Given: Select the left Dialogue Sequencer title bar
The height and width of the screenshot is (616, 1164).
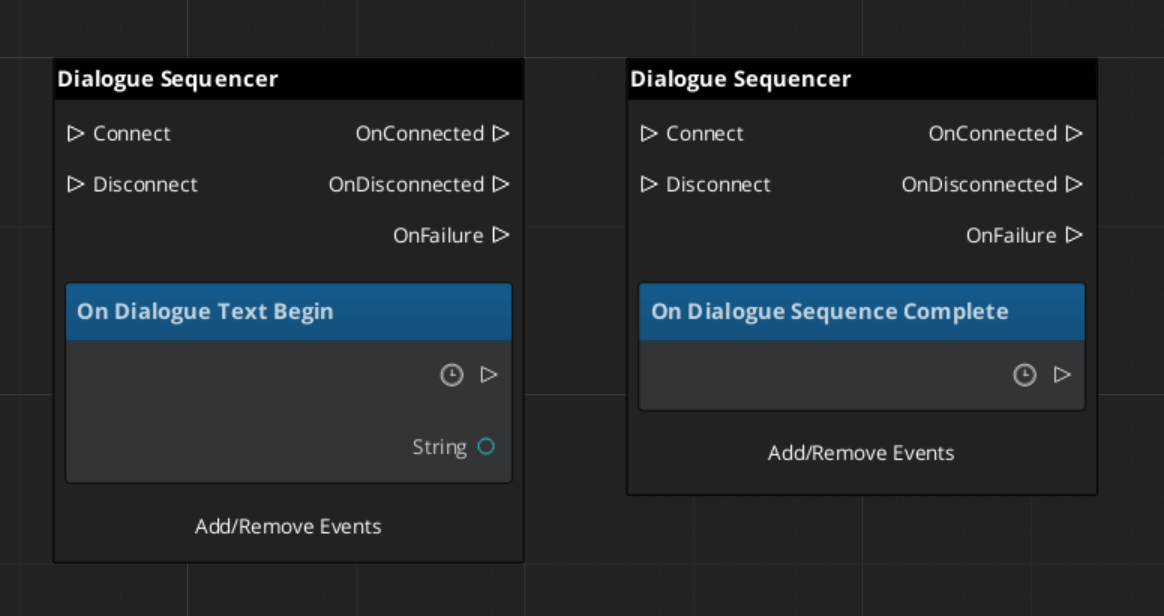Looking at the screenshot, I should [x=288, y=79].
